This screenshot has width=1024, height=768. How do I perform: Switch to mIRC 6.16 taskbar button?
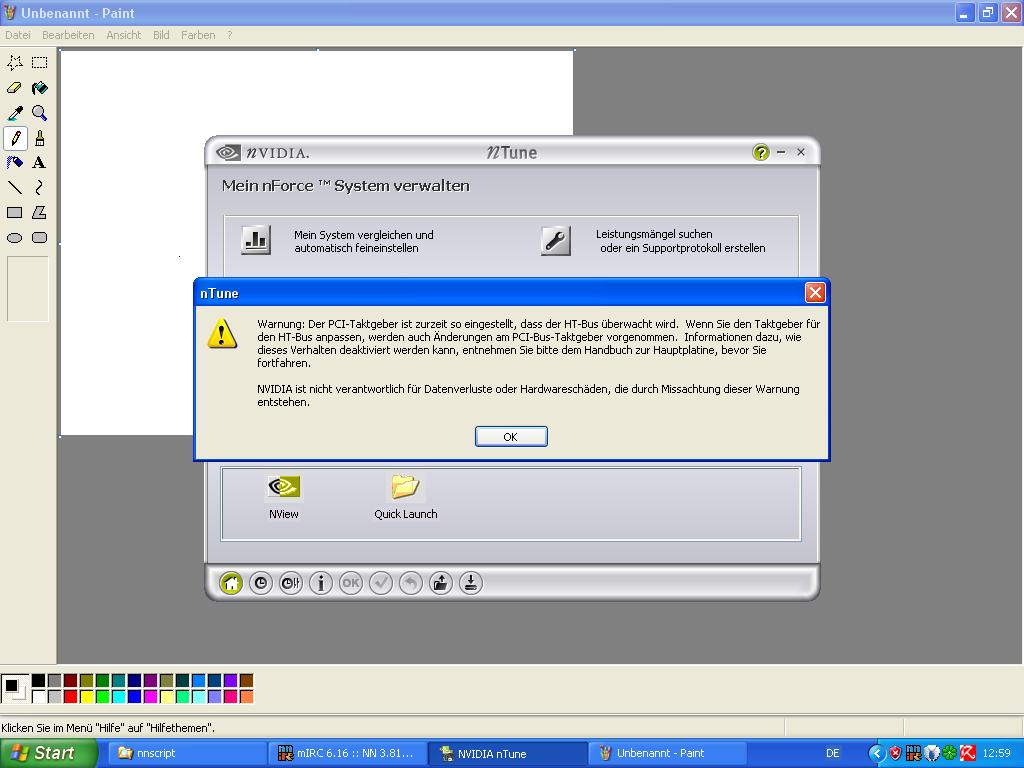coord(347,753)
